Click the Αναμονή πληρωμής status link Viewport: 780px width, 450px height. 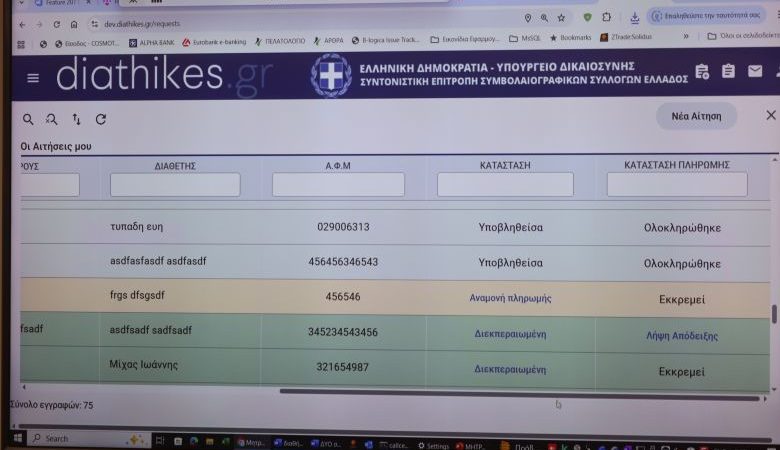(510, 298)
